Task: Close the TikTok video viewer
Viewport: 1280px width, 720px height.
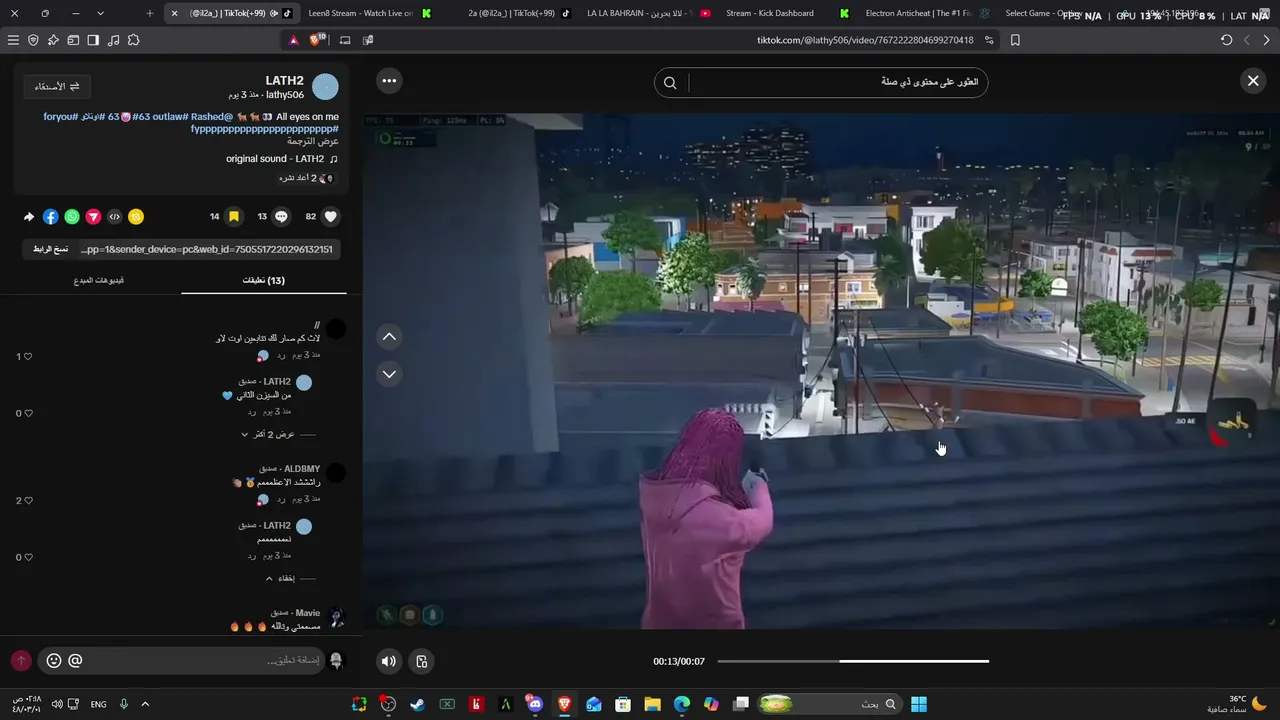Action: tap(1253, 81)
